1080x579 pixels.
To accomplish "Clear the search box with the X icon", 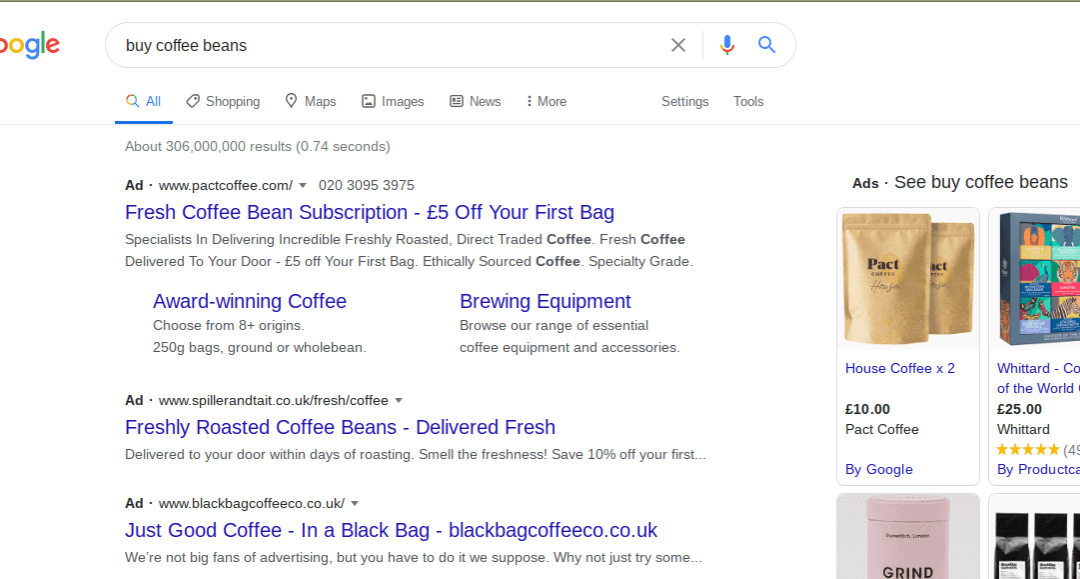I will [678, 45].
